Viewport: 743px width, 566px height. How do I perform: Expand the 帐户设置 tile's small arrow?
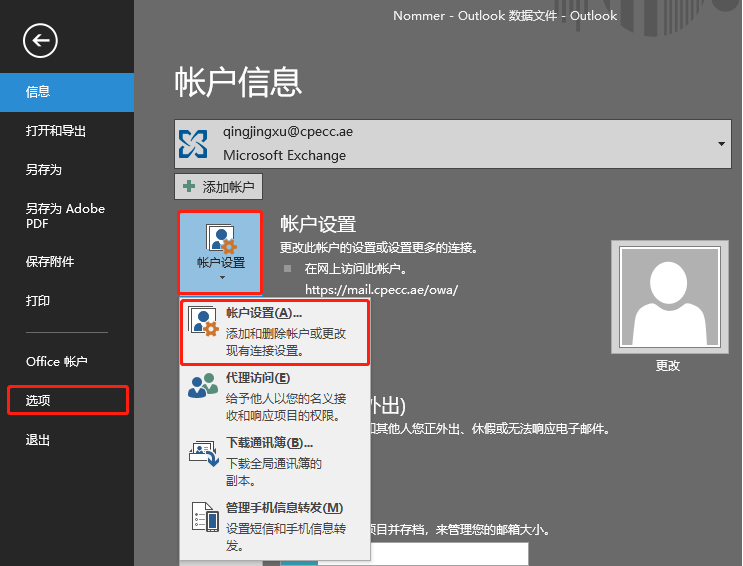222,277
